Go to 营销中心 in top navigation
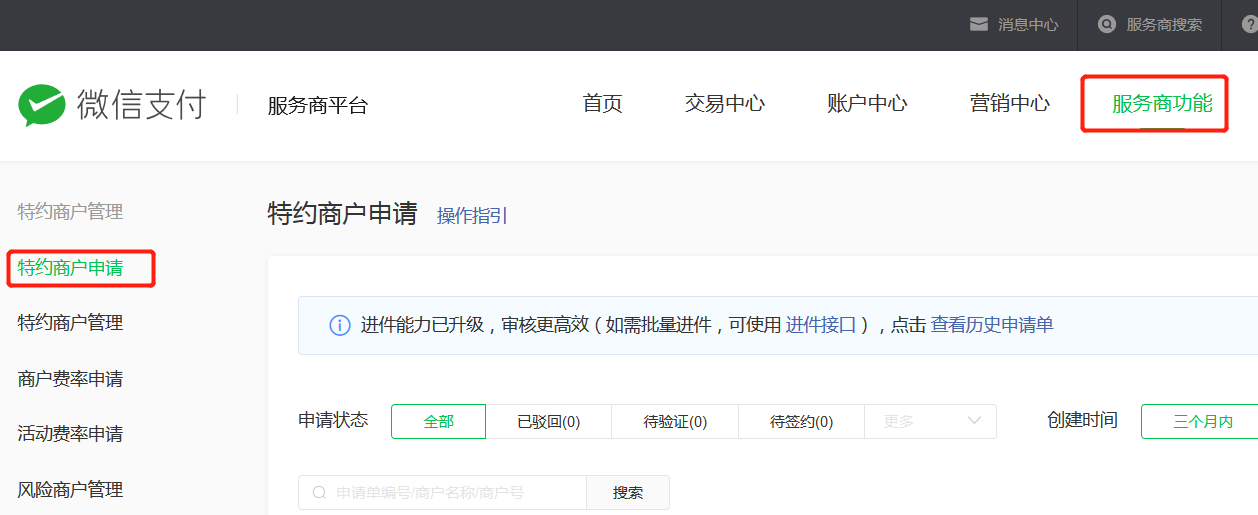The image size is (1258, 515). pyautogui.click(x=1009, y=103)
